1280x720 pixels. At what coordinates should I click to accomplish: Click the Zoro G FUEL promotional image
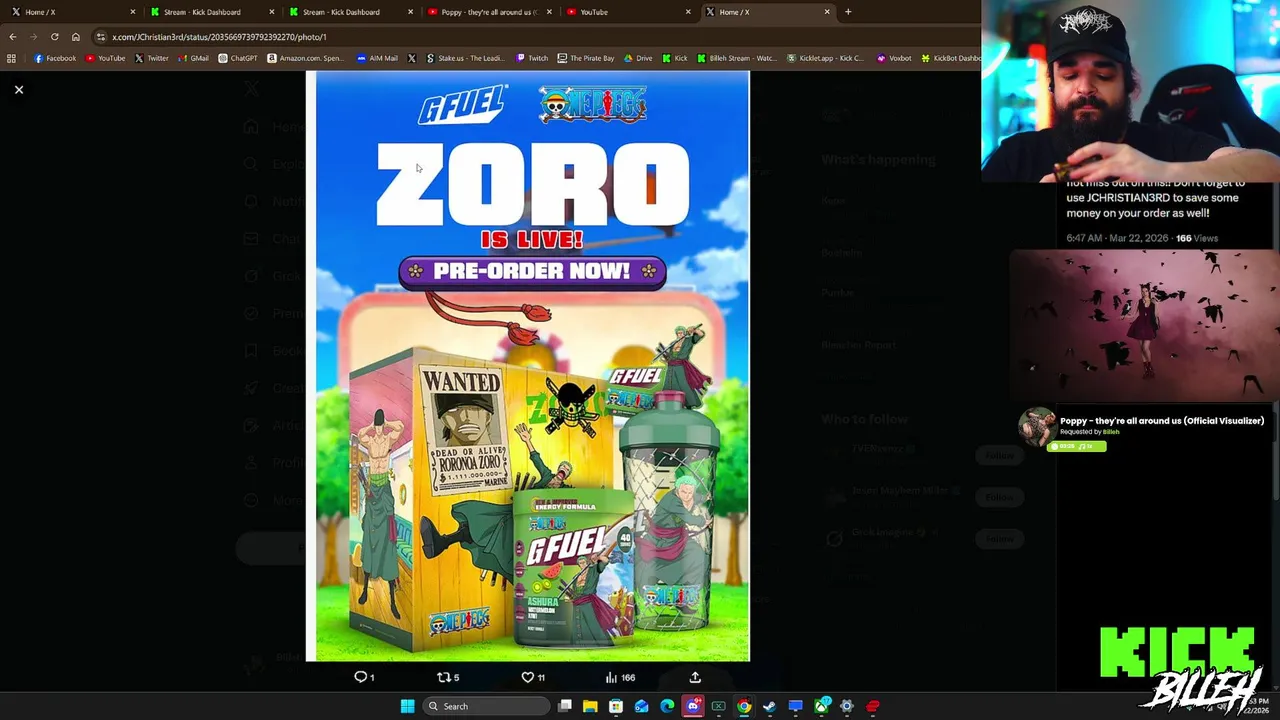[x=528, y=366]
